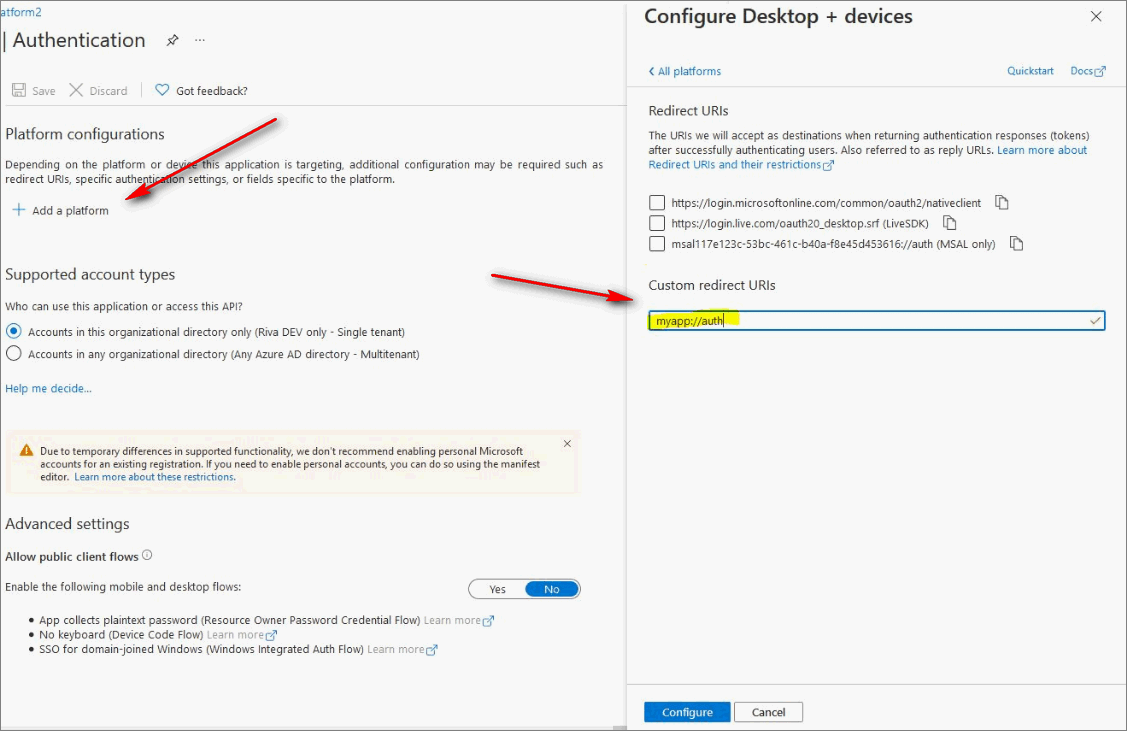The image size is (1127, 731).
Task: Open the Quickstart link
Action: (x=1030, y=71)
